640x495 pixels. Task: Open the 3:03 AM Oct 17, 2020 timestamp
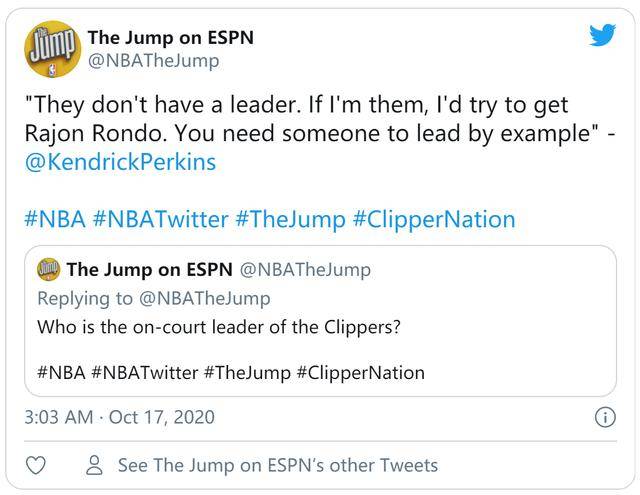pyautogui.click(x=120, y=417)
